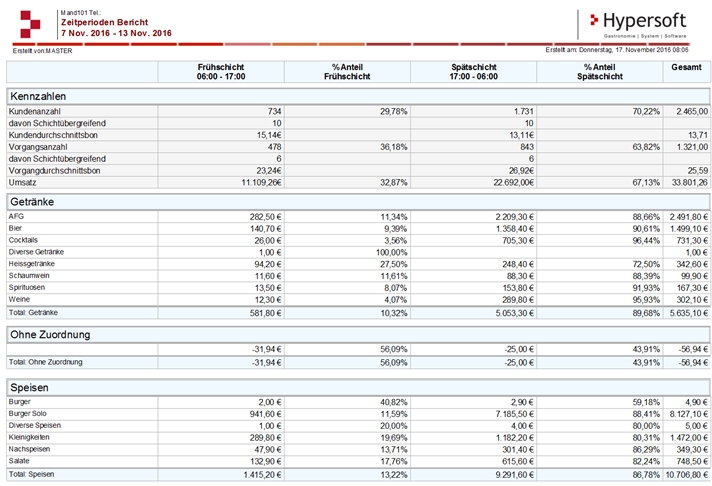The width and height of the screenshot is (712, 486).
Task: Click the Nachspeisen row label
Action: tap(29, 449)
